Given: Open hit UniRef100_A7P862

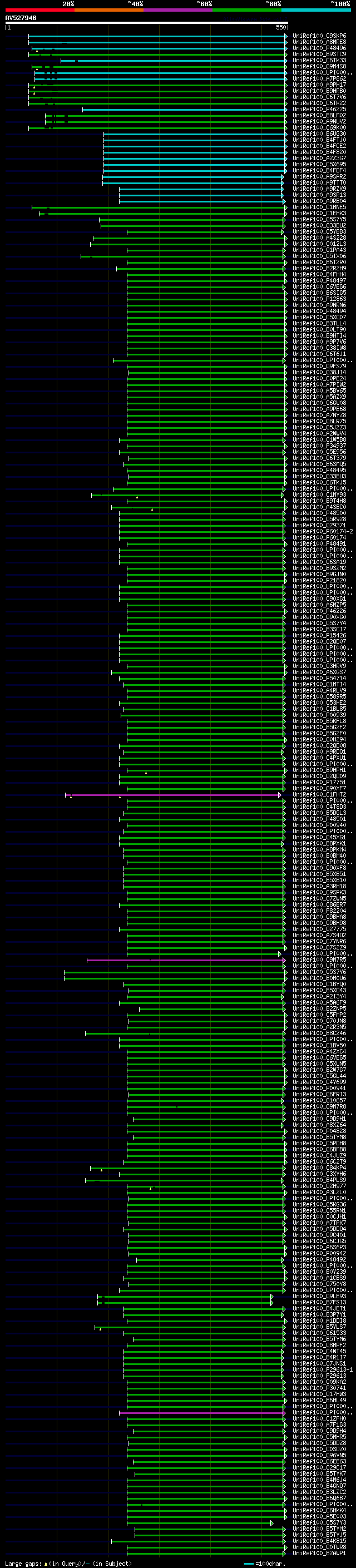Looking at the screenshot, I should click(319, 78).
